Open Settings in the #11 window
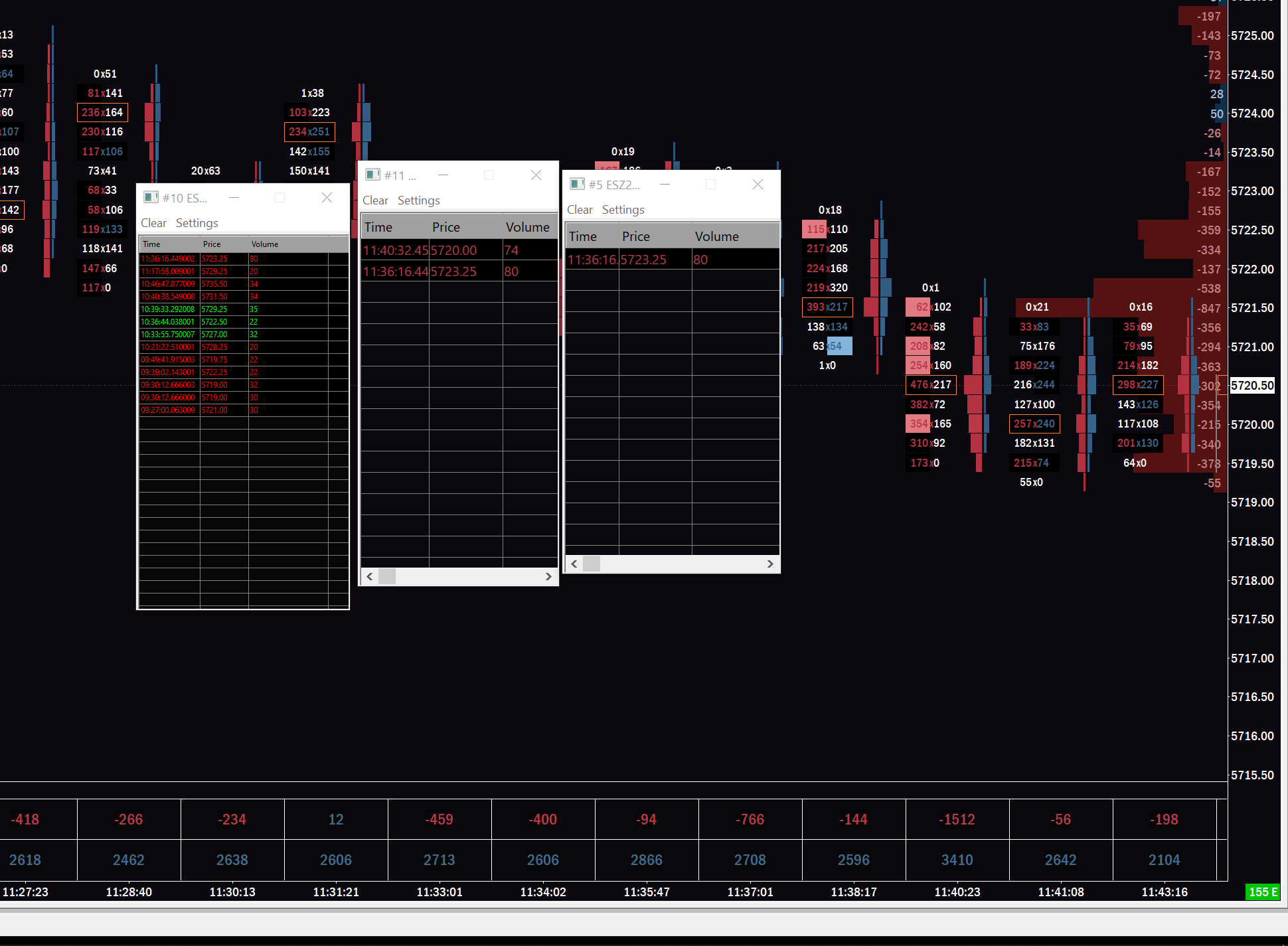Viewport: 1288px width, 946px height. point(418,200)
